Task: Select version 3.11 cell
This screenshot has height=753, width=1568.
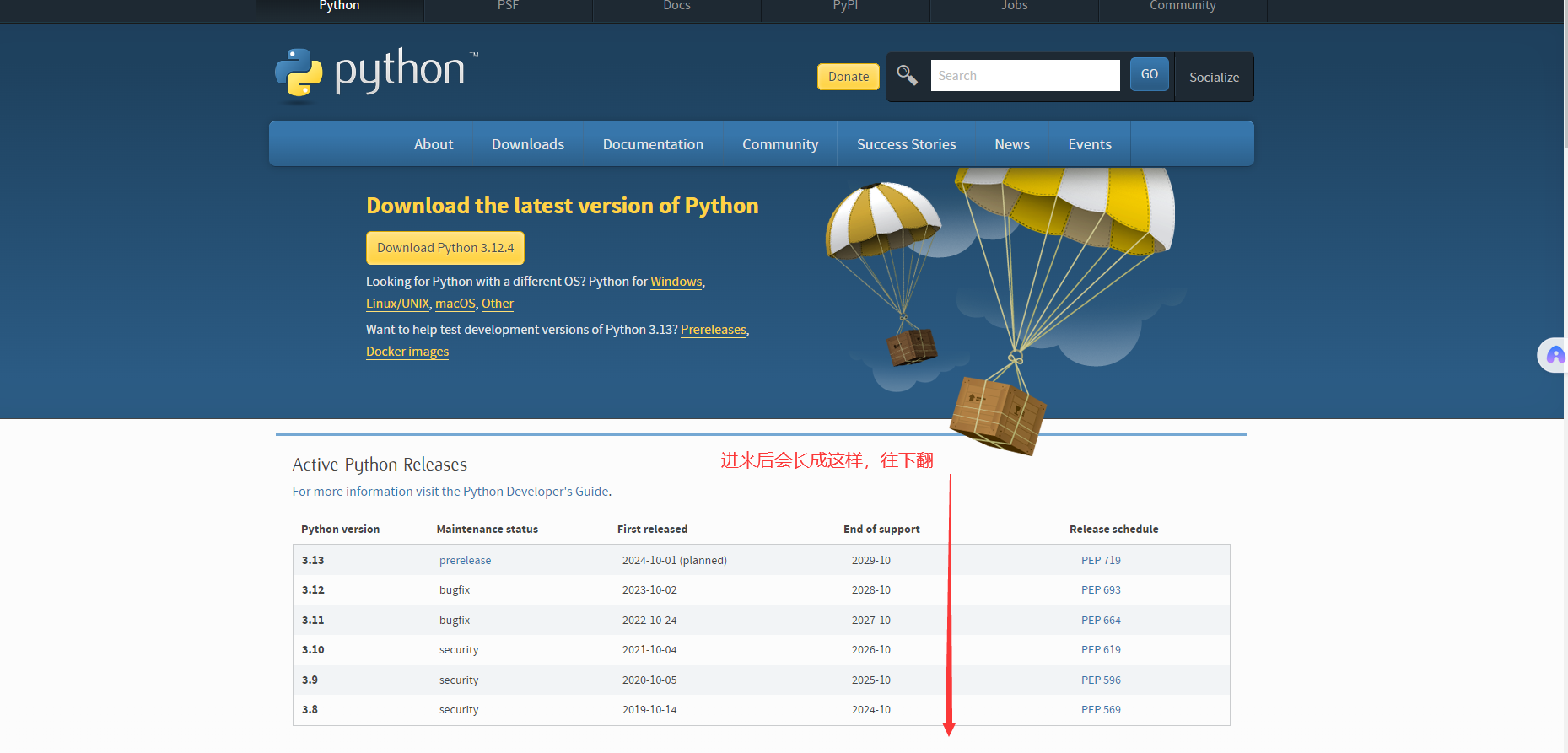Action: 313,621
